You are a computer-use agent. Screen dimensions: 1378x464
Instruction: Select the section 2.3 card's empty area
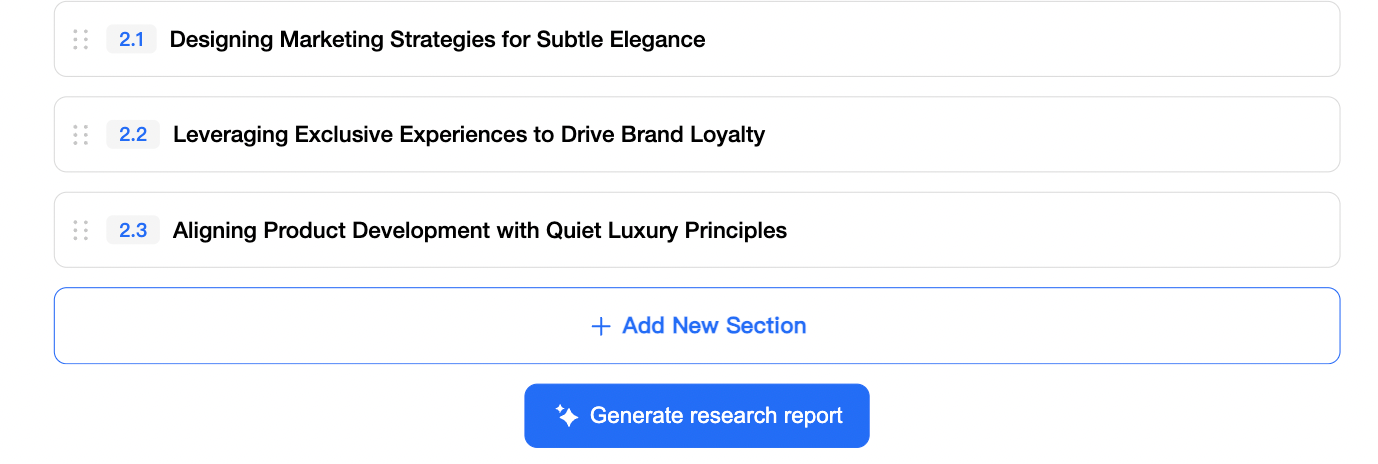click(x=1060, y=231)
